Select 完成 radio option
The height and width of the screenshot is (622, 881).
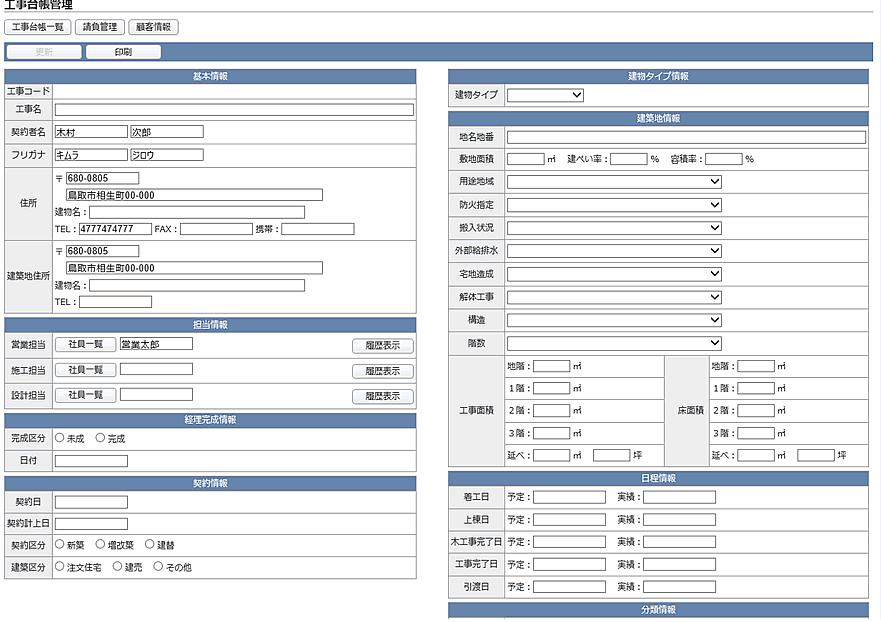[x=100, y=438]
